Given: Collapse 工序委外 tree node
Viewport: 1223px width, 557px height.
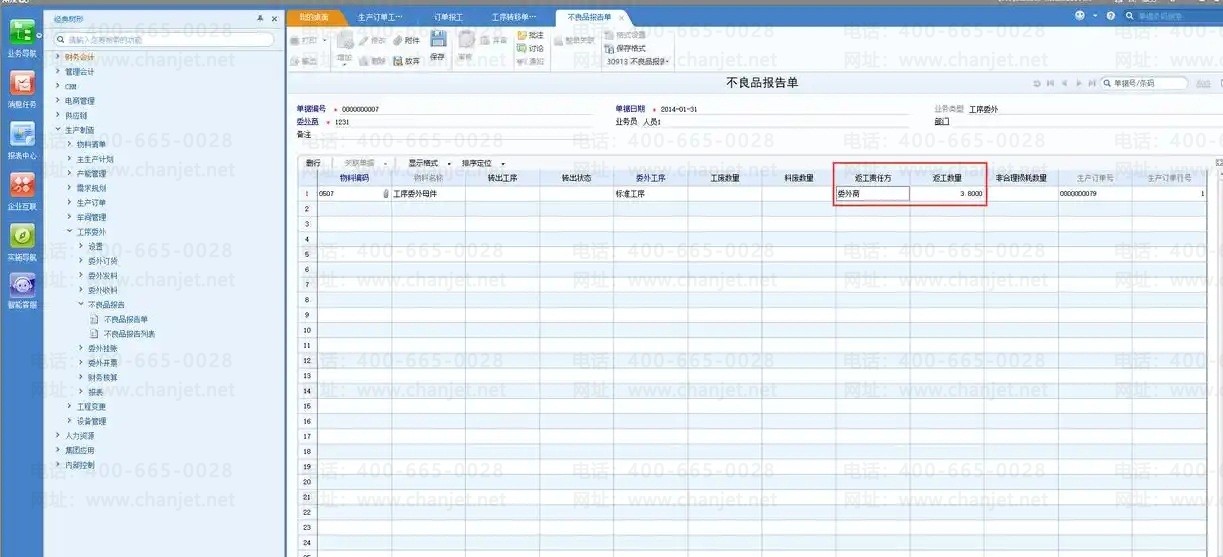Looking at the screenshot, I should [x=70, y=232].
